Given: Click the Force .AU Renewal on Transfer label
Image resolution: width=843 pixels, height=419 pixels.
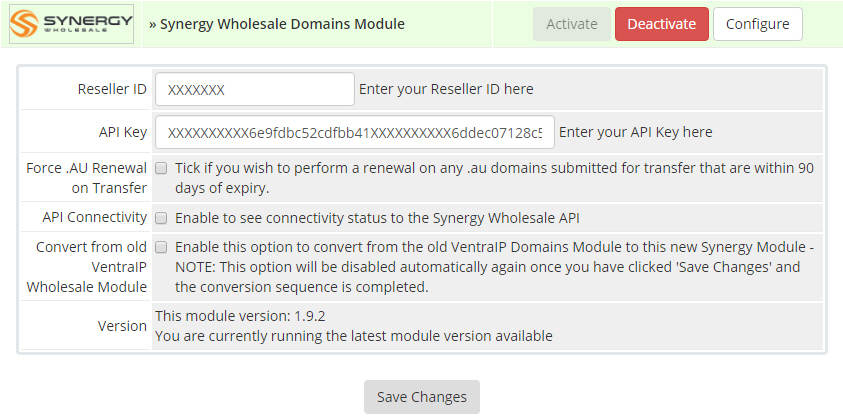Looking at the screenshot, I should pos(86,177).
